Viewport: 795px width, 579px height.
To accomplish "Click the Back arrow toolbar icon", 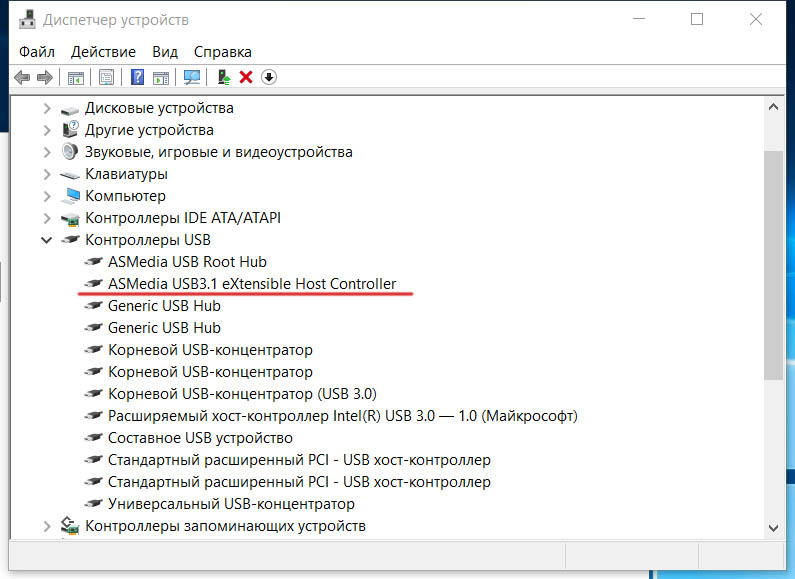I will 22,77.
